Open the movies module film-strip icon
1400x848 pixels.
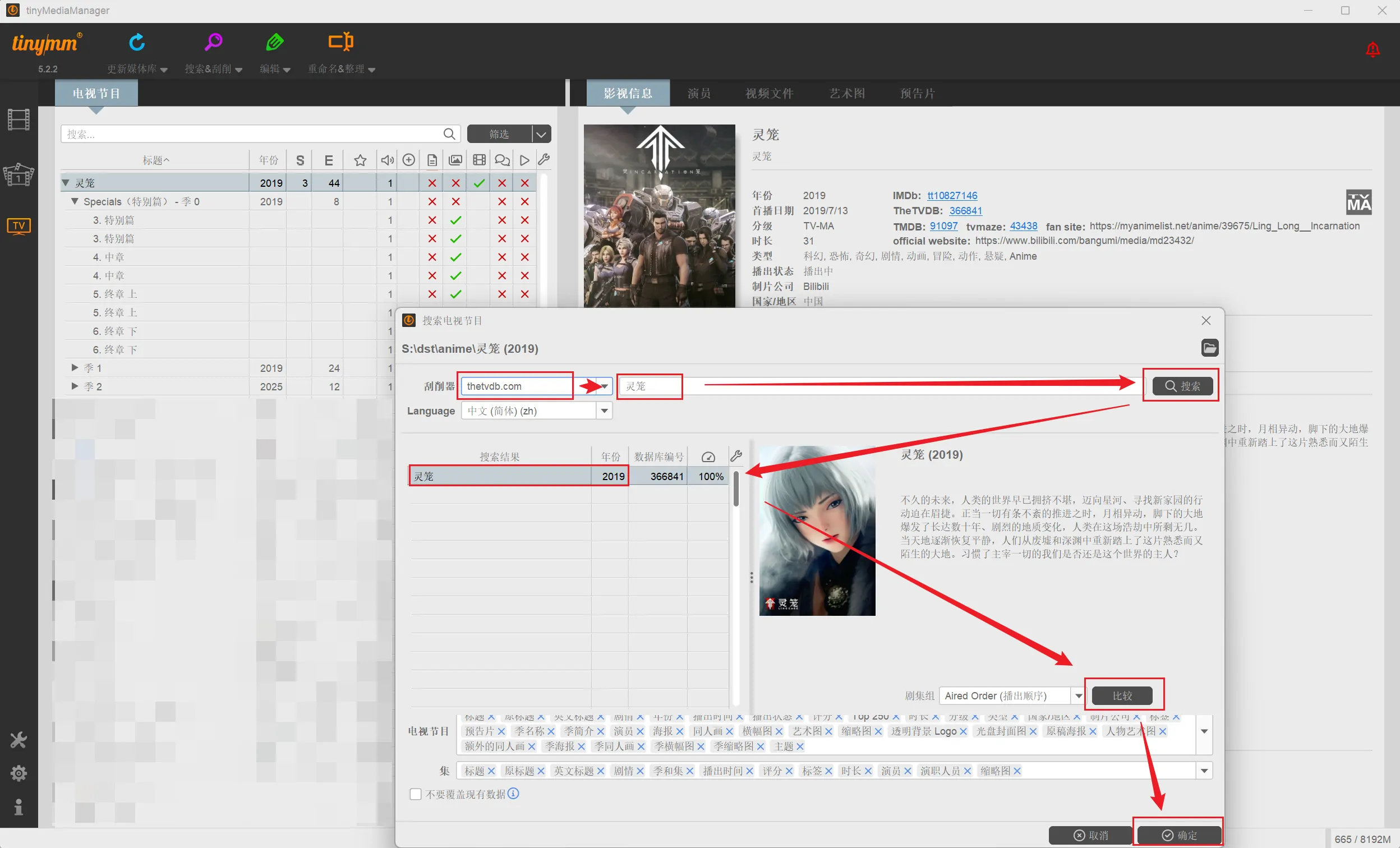[19, 120]
